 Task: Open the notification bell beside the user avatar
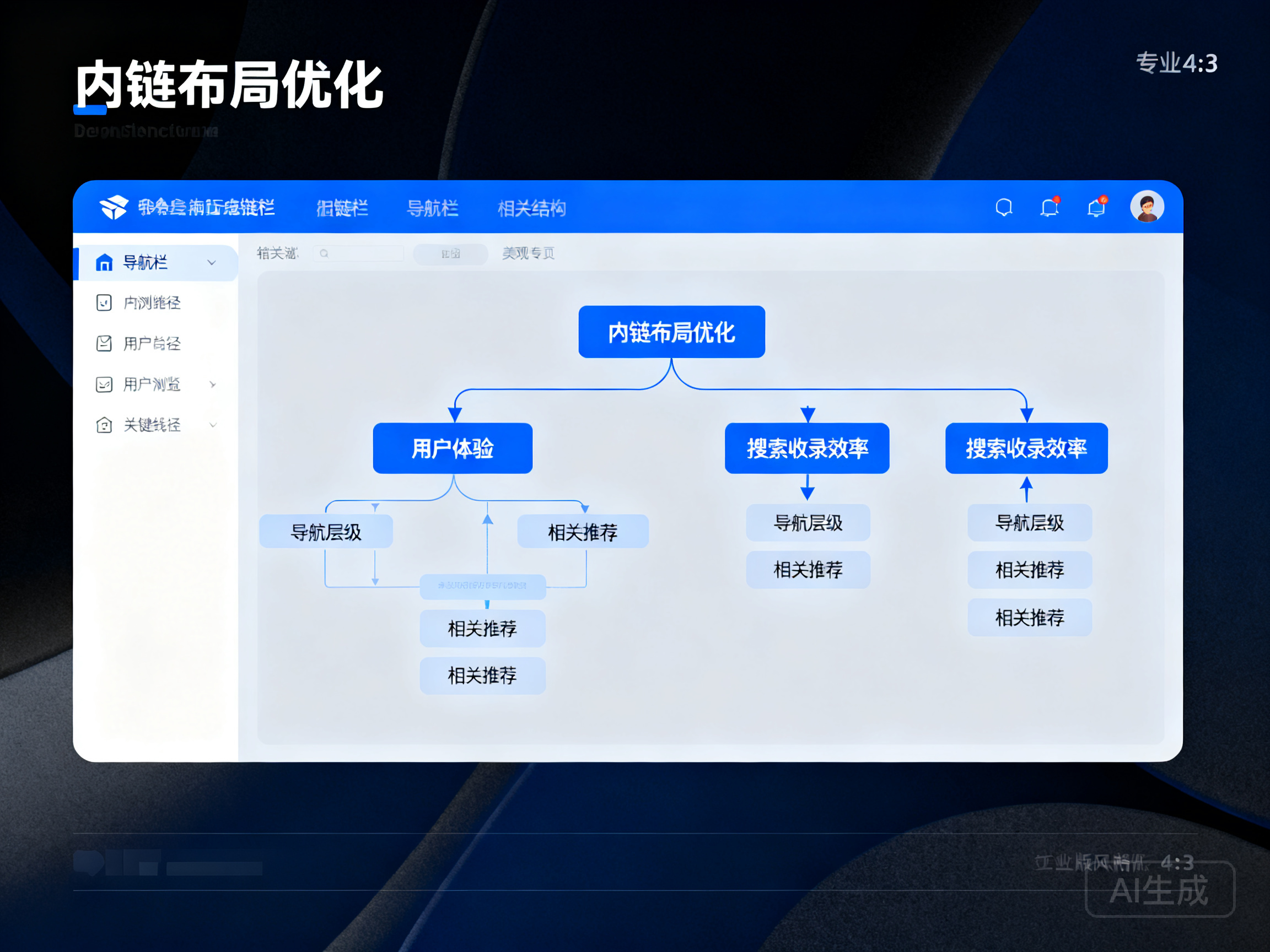click(1096, 207)
